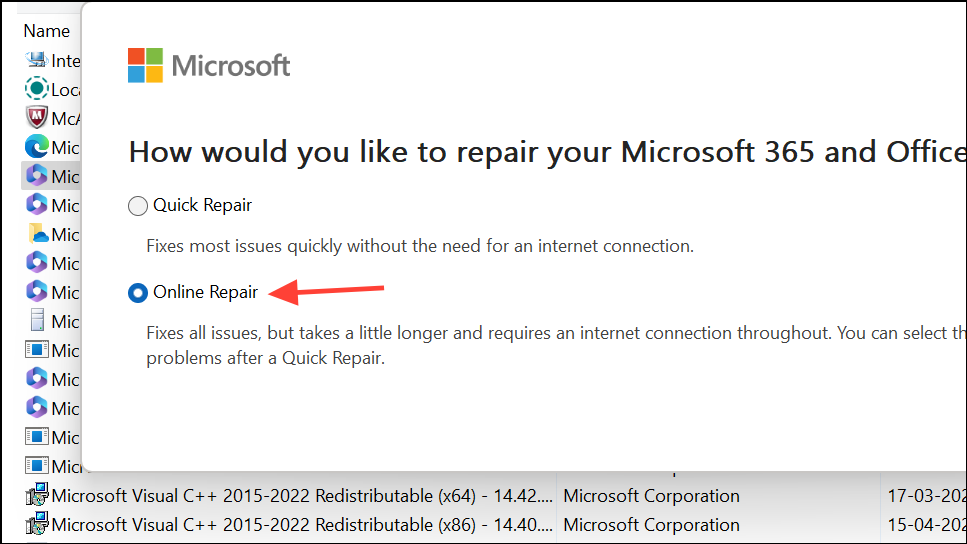Image resolution: width=967 pixels, height=544 pixels.
Task: Click the highlighted Microsoft 365 program icon
Action: pos(37,176)
